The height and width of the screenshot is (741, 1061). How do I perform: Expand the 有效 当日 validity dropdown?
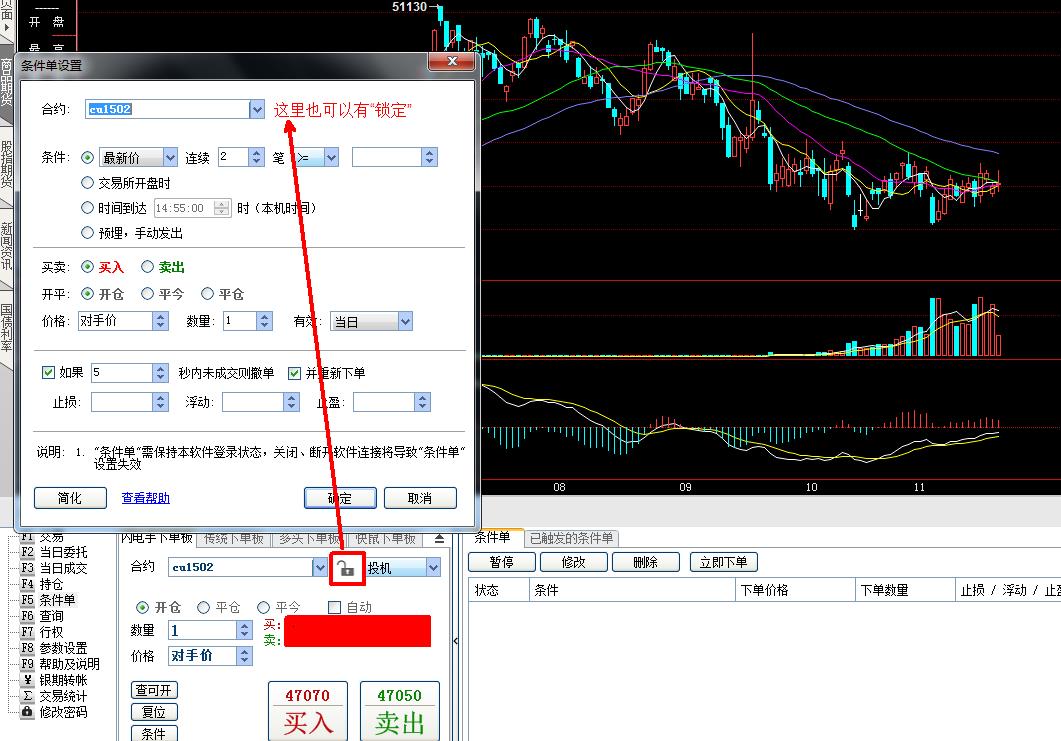[x=405, y=321]
